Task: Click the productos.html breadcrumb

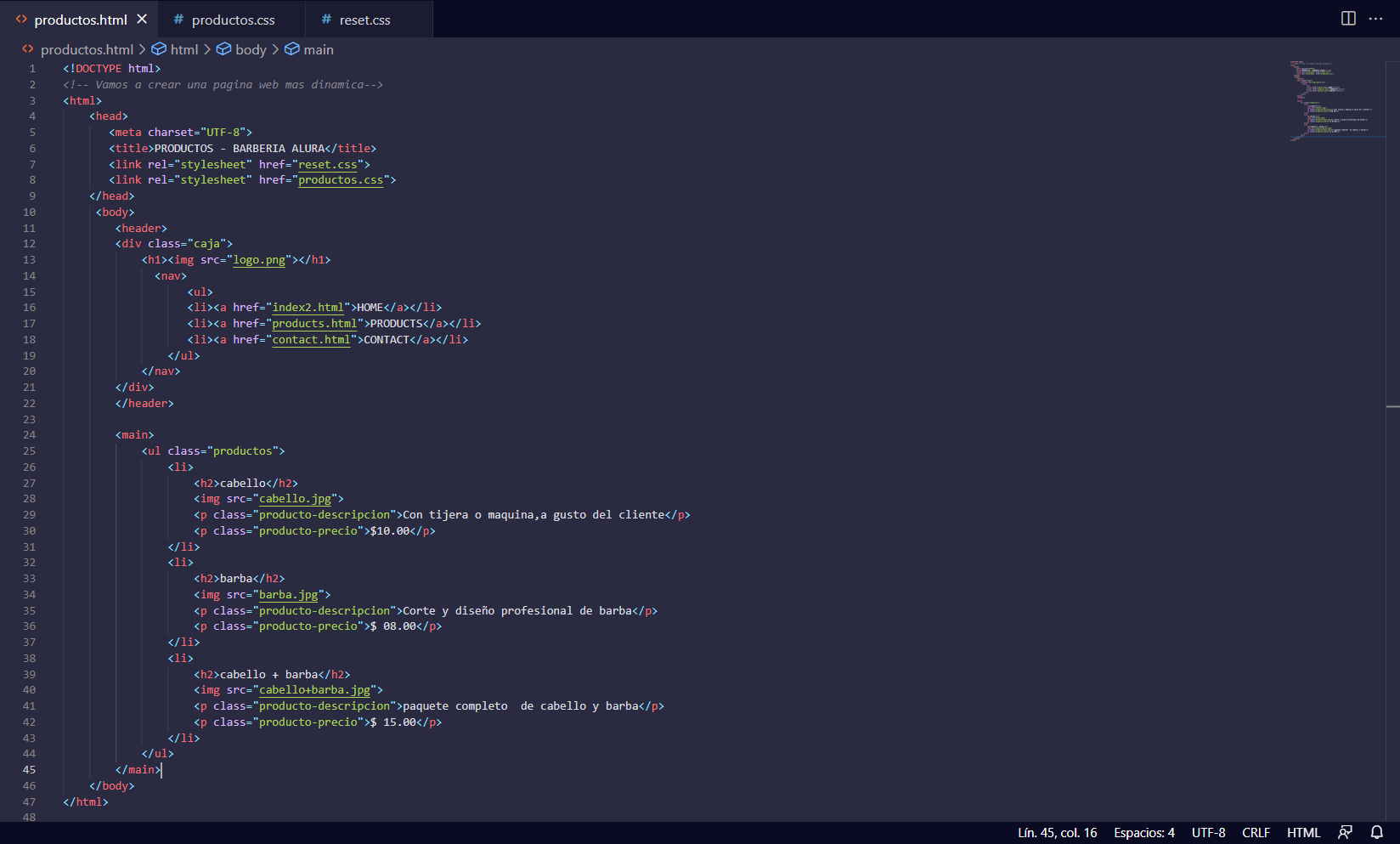Action: coord(87,49)
